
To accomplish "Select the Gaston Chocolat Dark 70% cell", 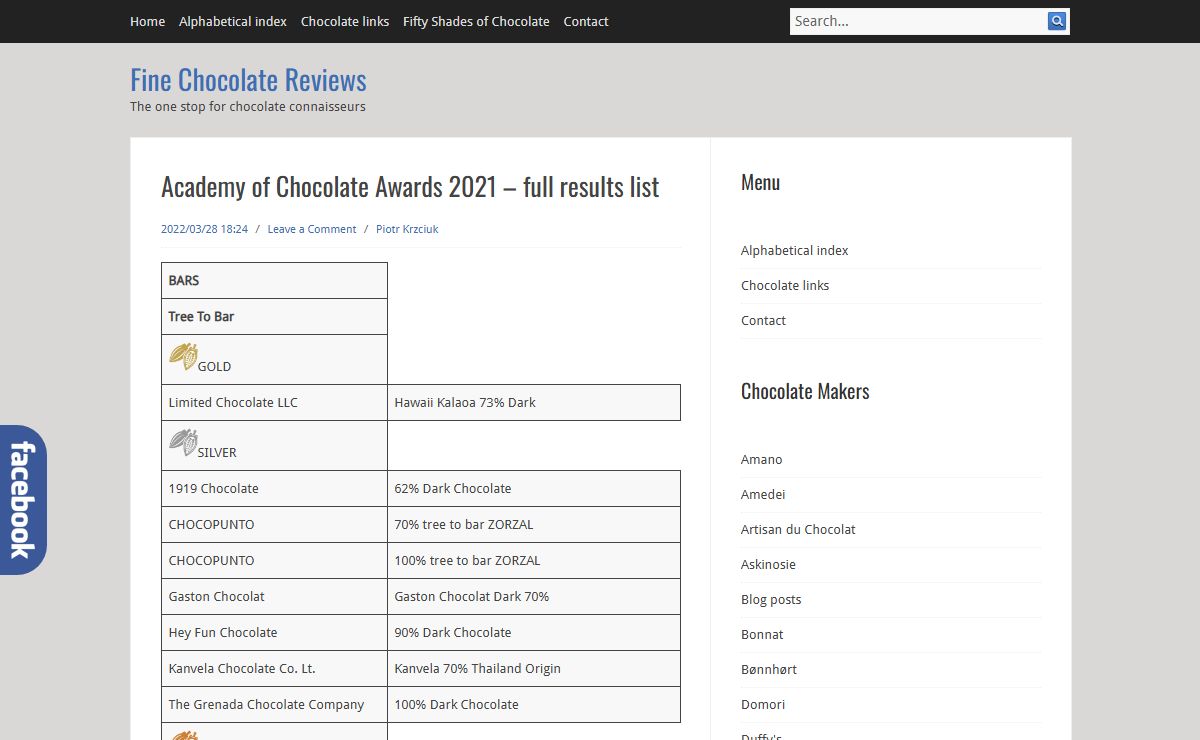I will (x=534, y=597).
